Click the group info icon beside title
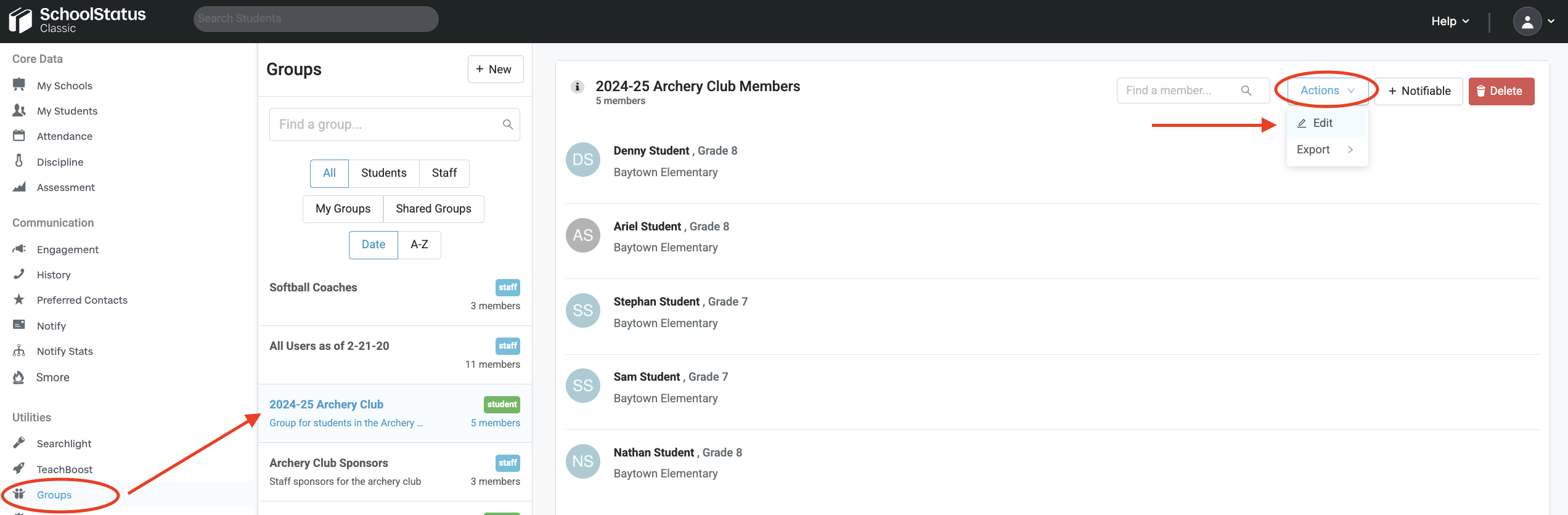Viewport: 1568px width, 515px height. [577, 87]
